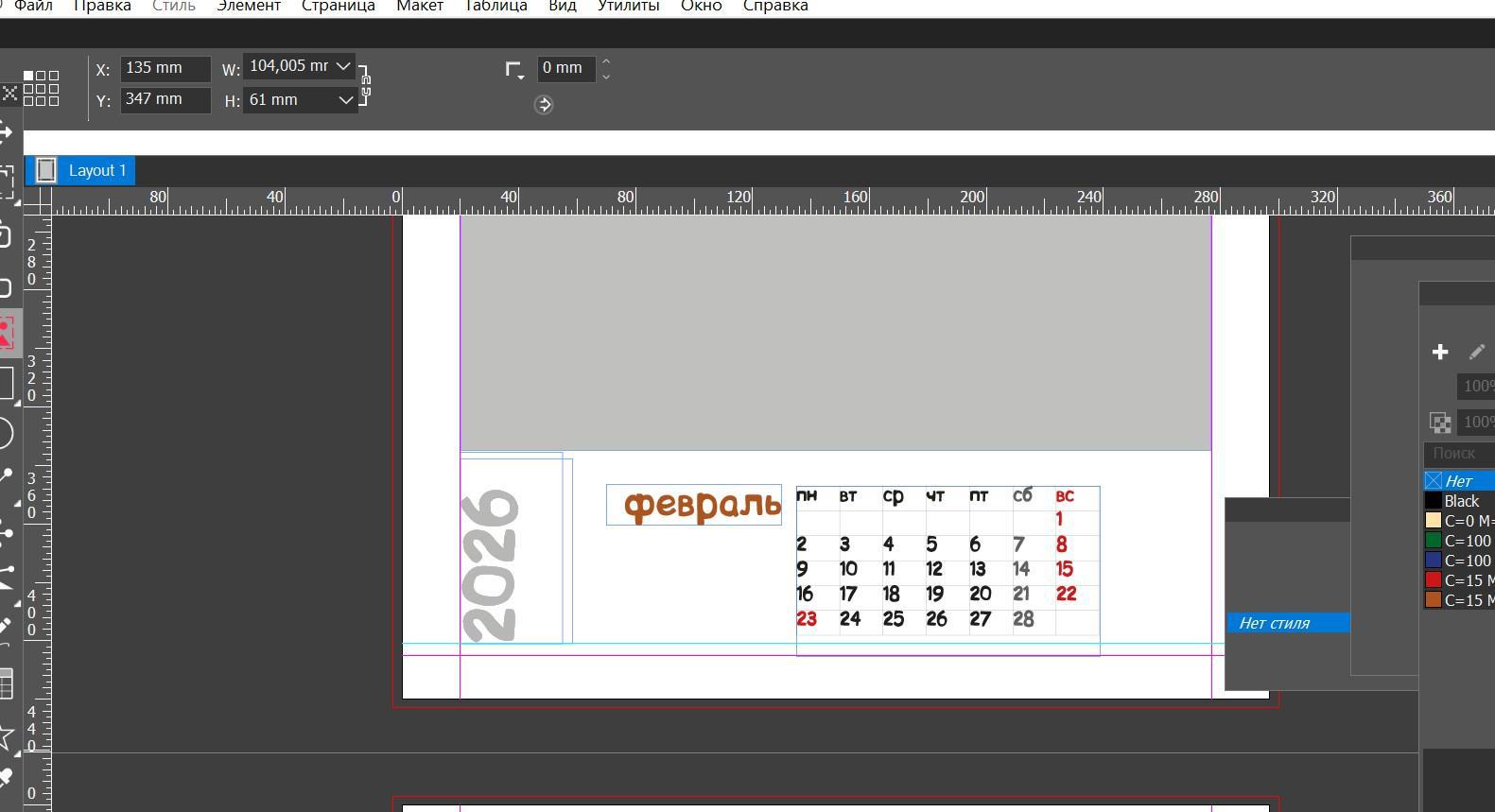Click the pencil icon to edit color
1495x812 pixels.
(x=1476, y=353)
